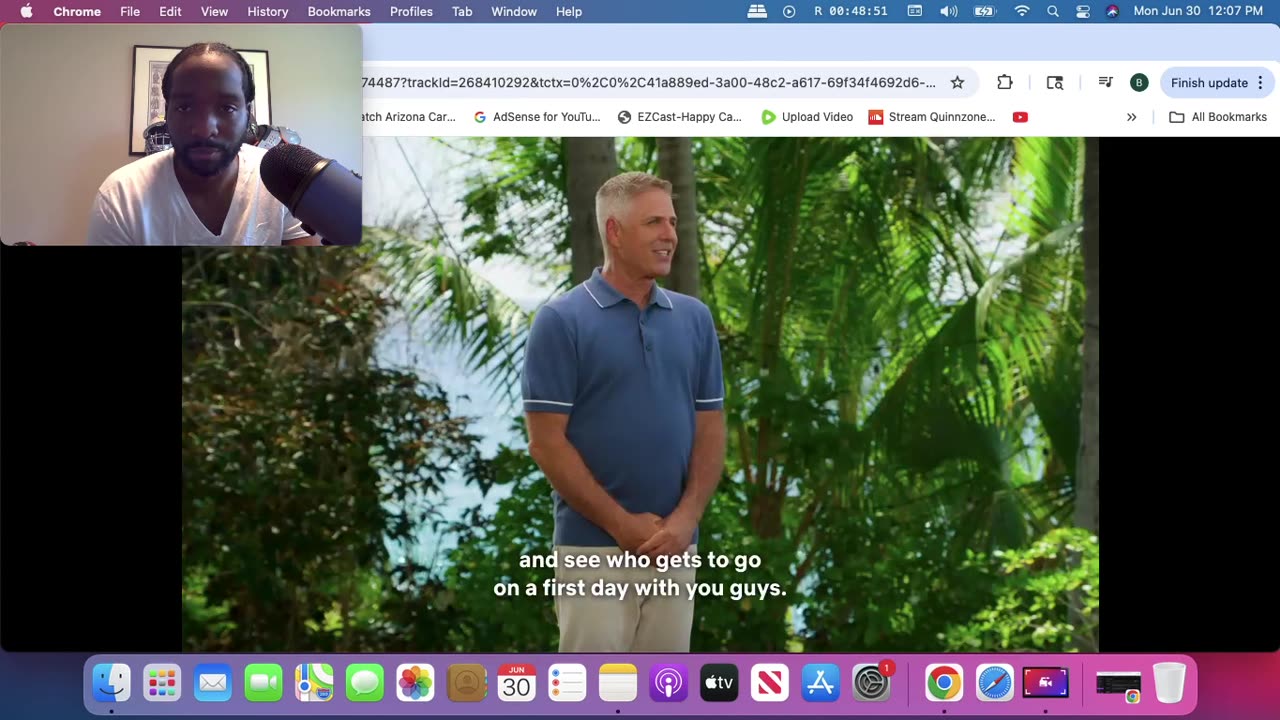Open Contacts from the Dock

tap(466, 683)
